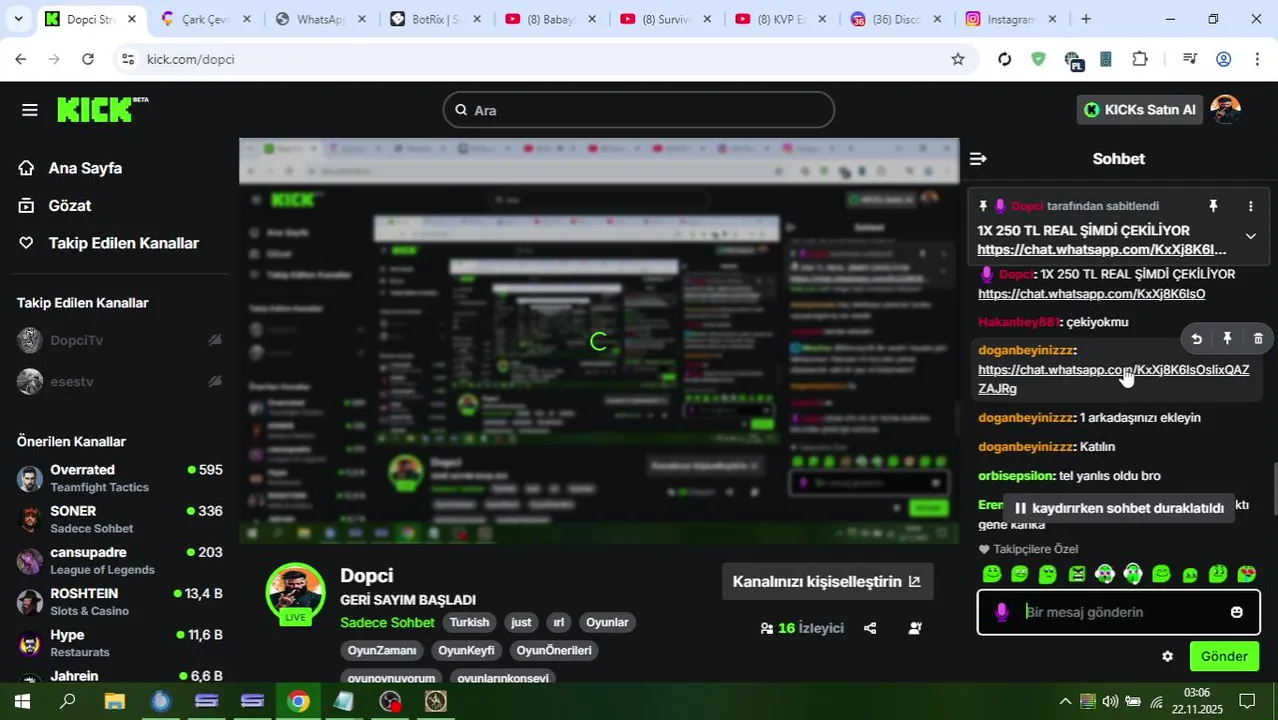Unpin the pinned message with pin icon
Image resolution: width=1278 pixels, height=720 pixels.
tap(1213, 206)
